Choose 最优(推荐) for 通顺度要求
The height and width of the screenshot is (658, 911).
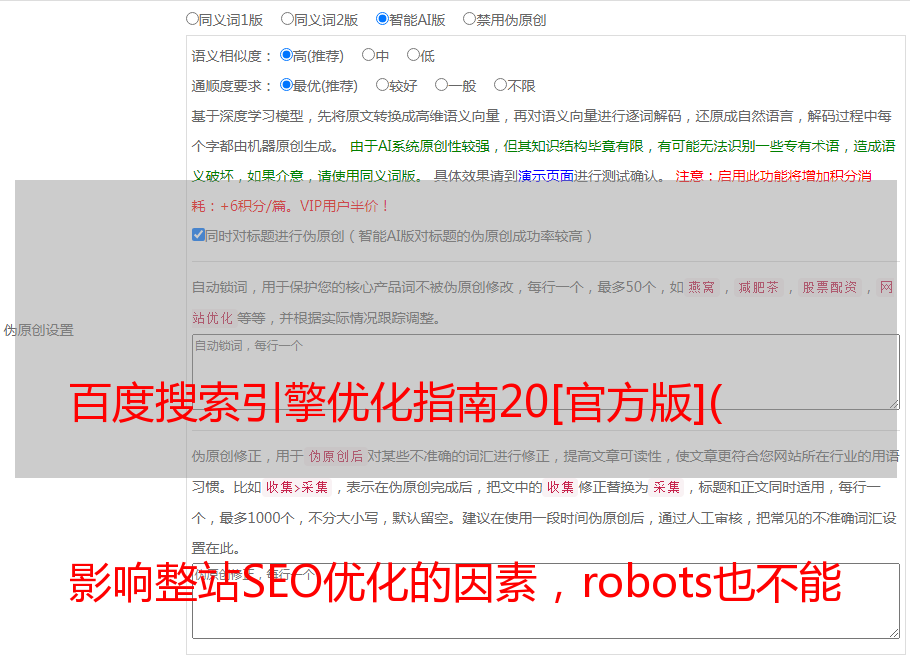click(286, 85)
